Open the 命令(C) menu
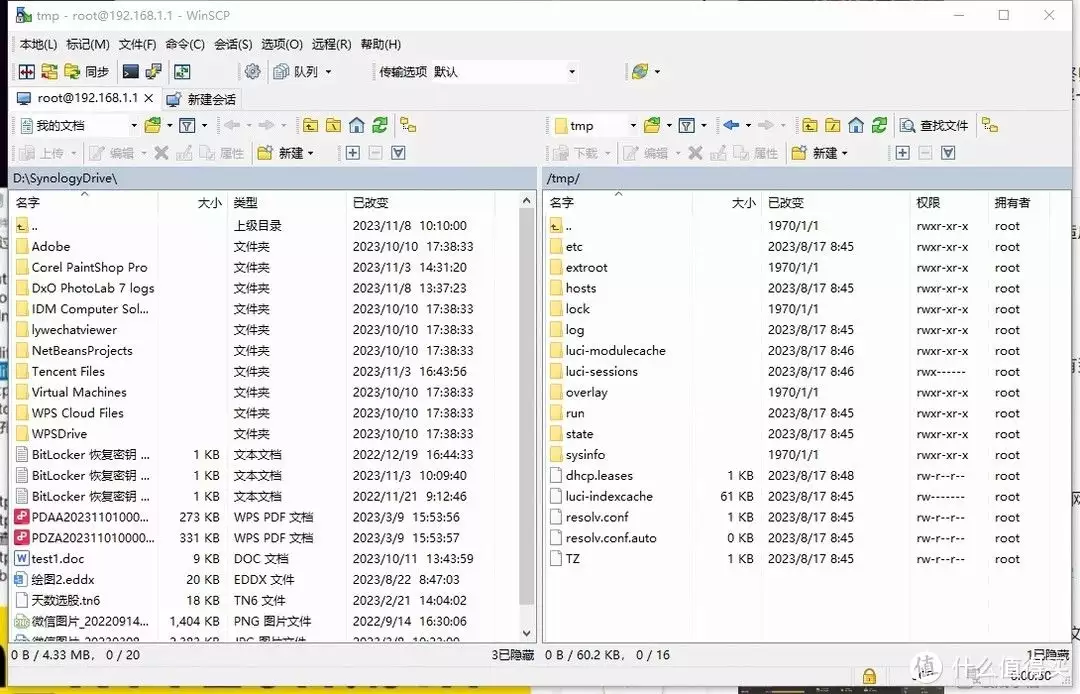 [185, 44]
